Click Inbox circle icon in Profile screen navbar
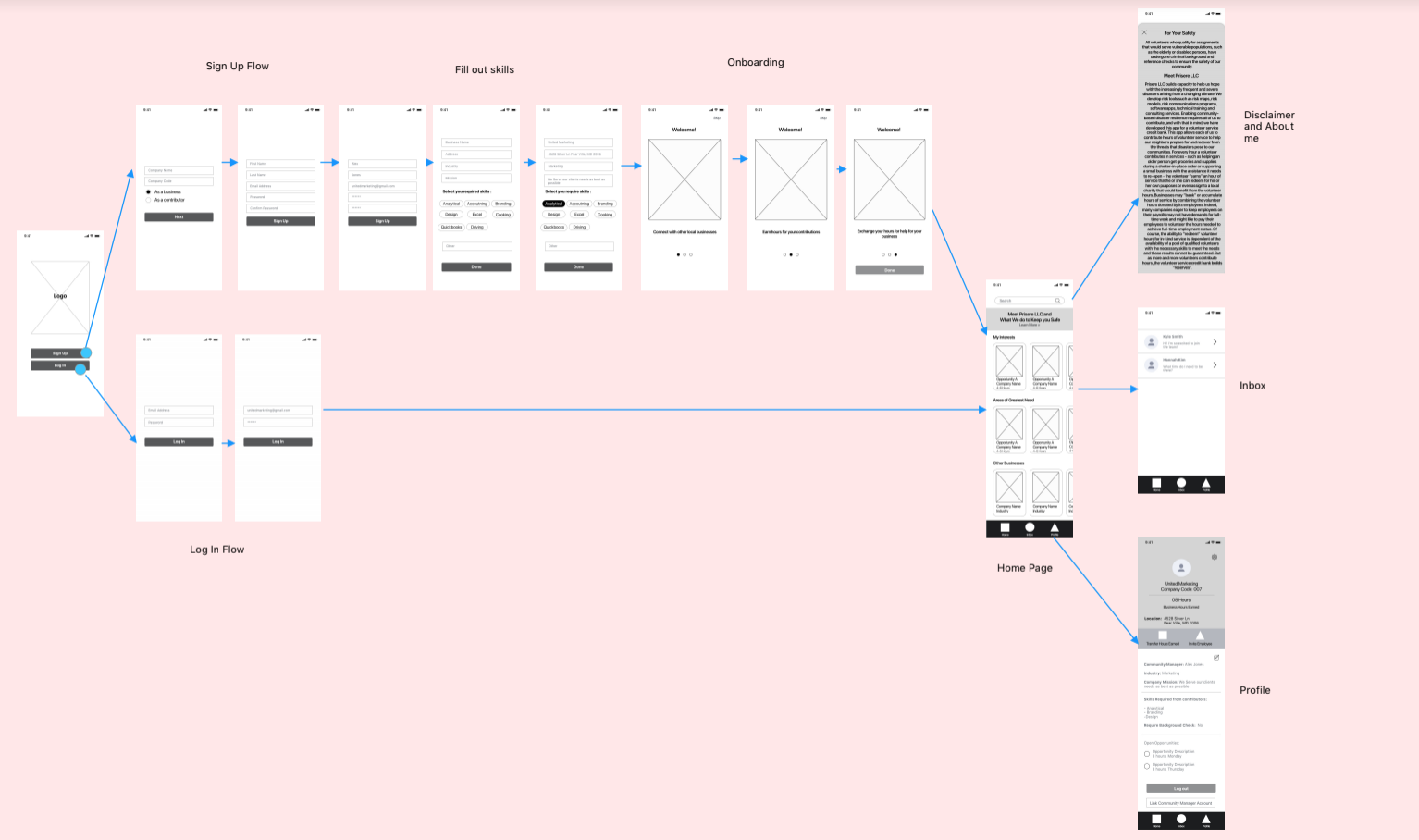This screenshot has height=840, width=1419. coord(1181,819)
